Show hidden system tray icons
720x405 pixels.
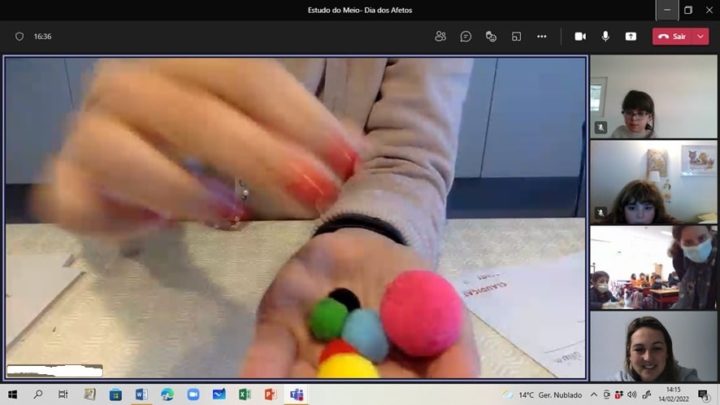[x=594, y=395]
